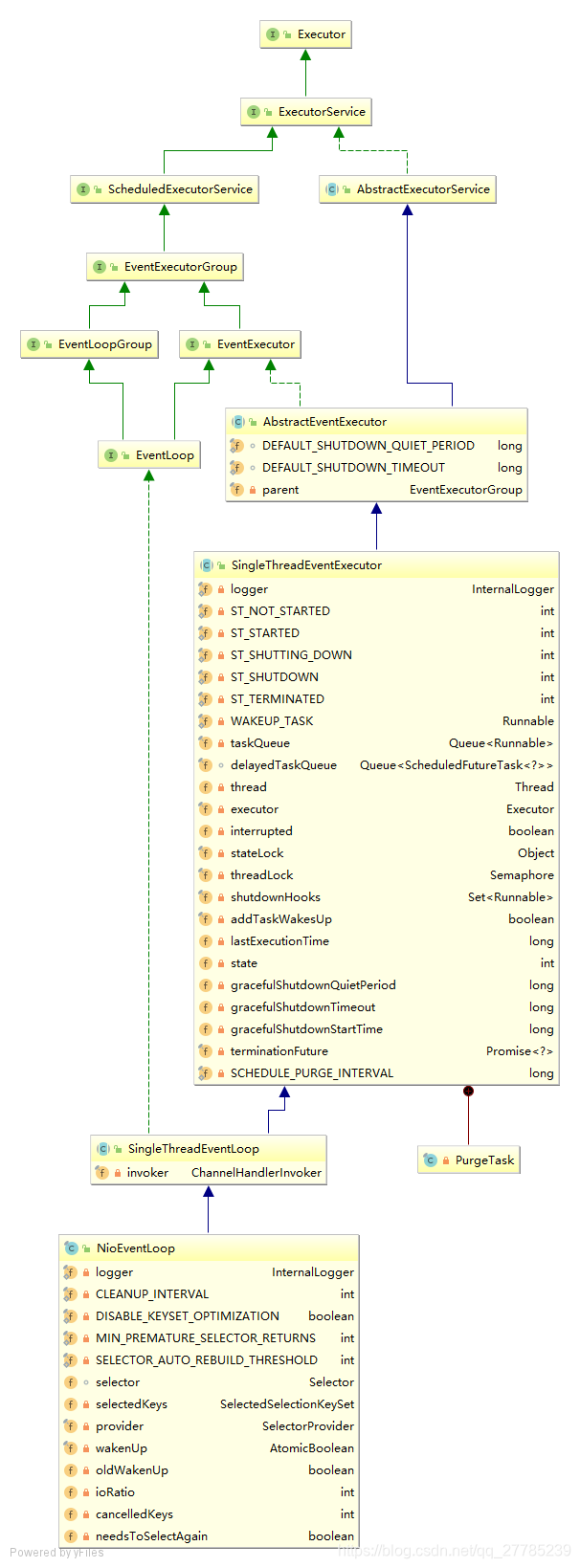Click the AbstractEventExecutor class icon
Image resolution: width=580 pixels, height=1568 pixels.
click(237, 422)
